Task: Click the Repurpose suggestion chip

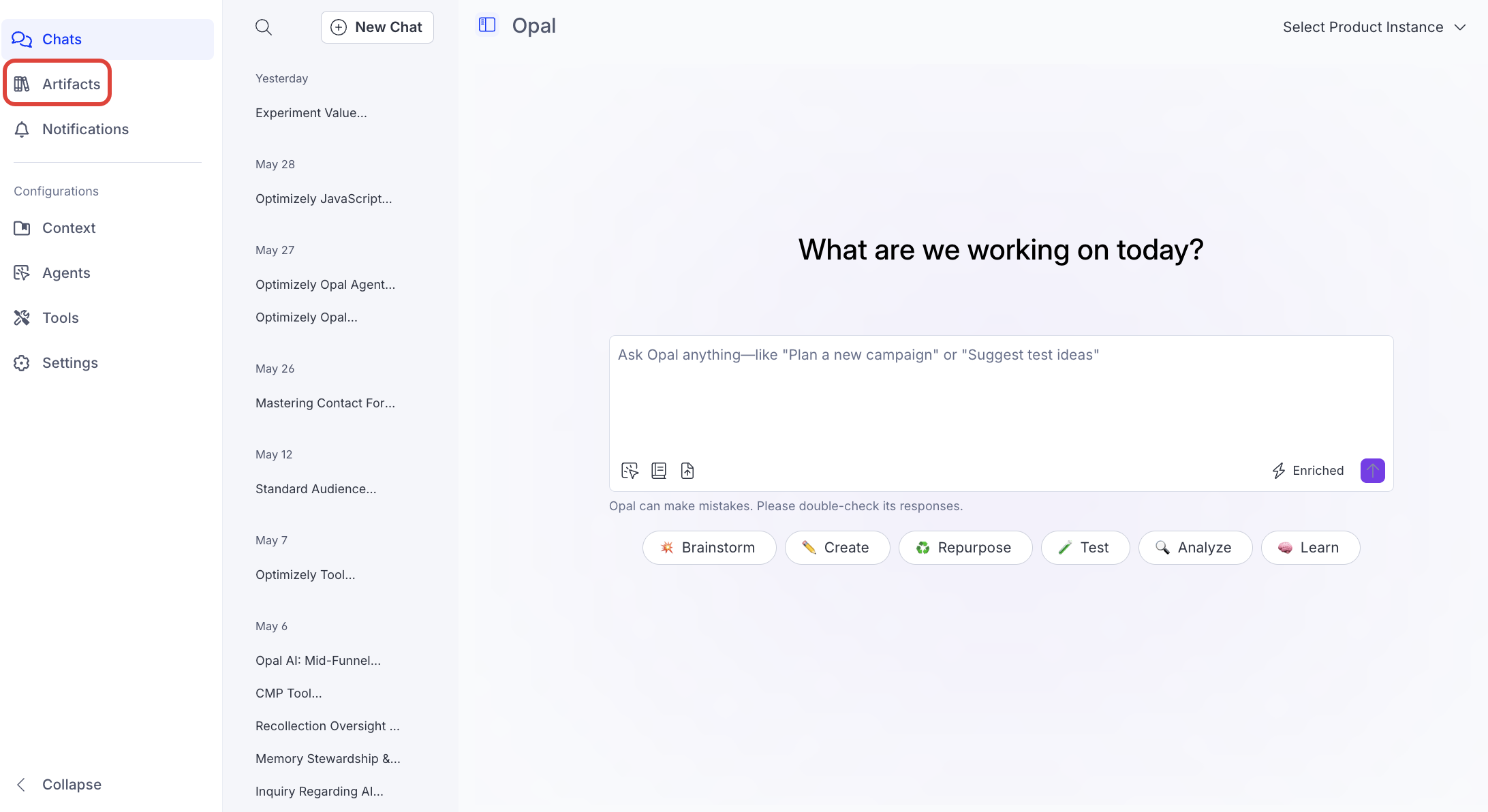Action: click(x=965, y=548)
